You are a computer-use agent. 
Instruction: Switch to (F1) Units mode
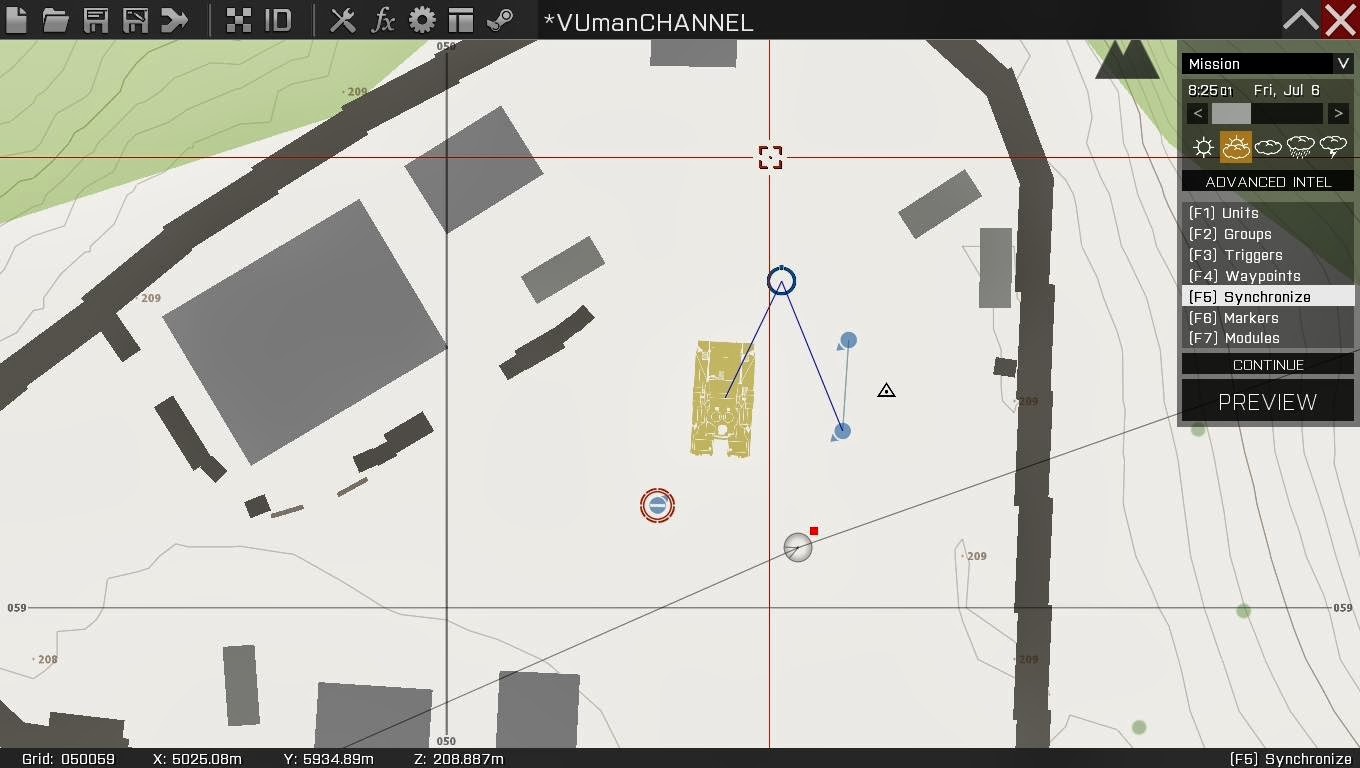tap(1267, 213)
